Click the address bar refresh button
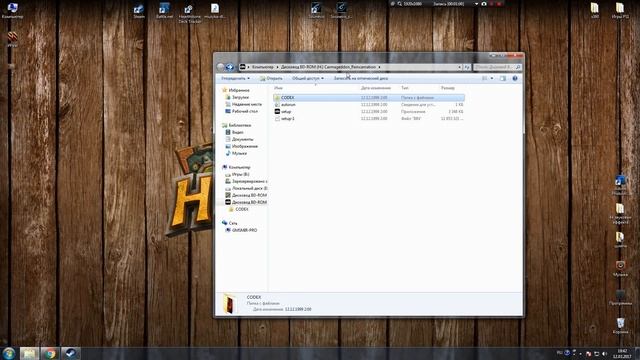This screenshot has width=640, height=360. pyautogui.click(x=467, y=67)
